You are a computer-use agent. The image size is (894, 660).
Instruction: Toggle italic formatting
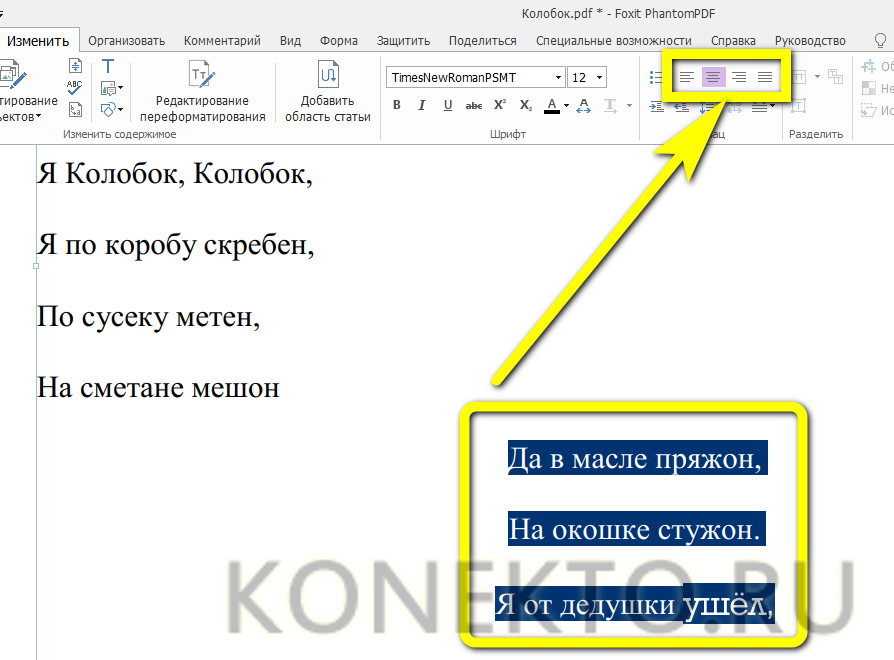tap(422, 105)
